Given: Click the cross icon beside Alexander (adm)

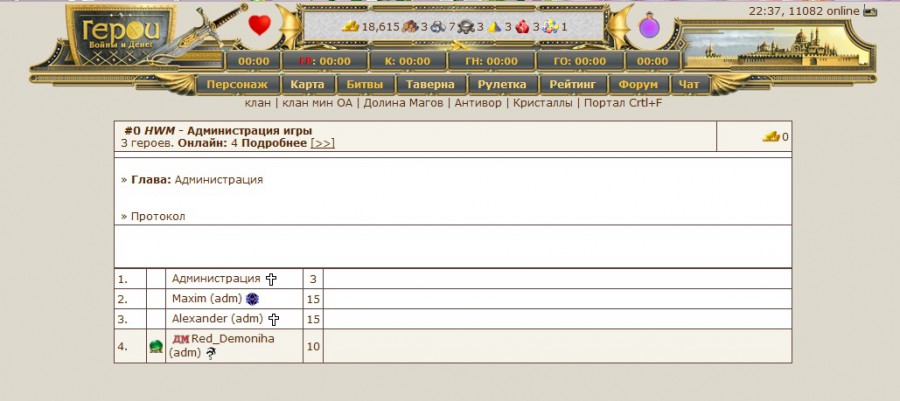Looking at the screenshot, I should click(274, 319).
